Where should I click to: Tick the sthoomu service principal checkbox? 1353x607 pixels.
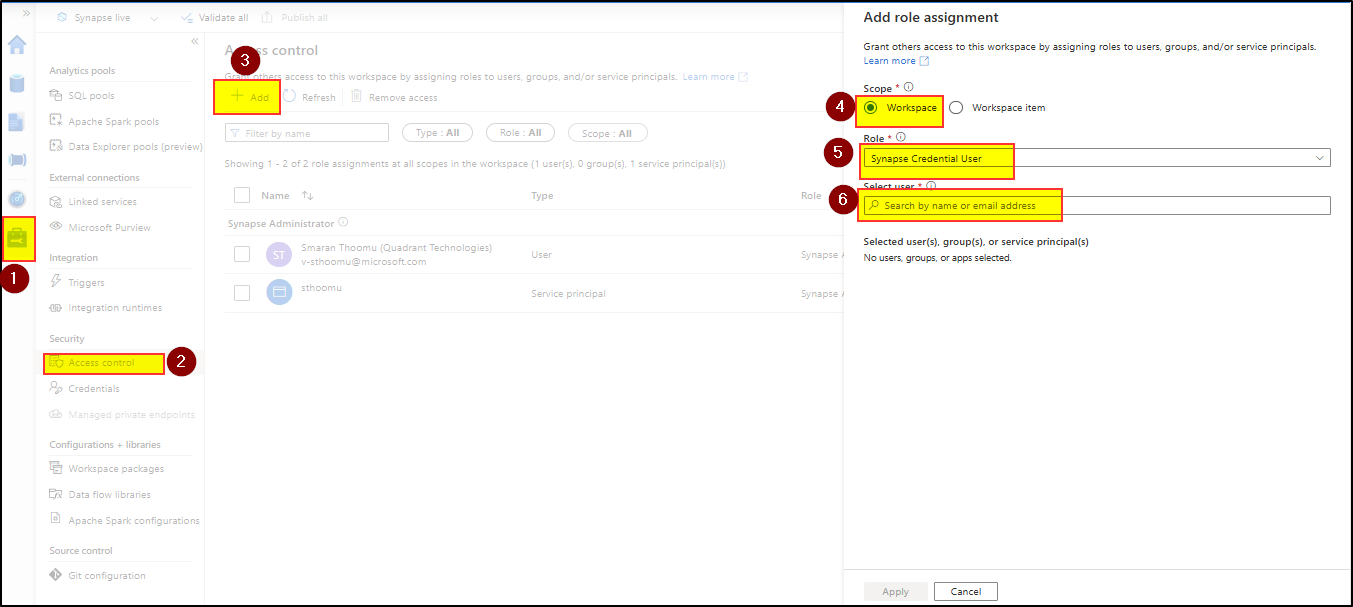pos(241,293)
